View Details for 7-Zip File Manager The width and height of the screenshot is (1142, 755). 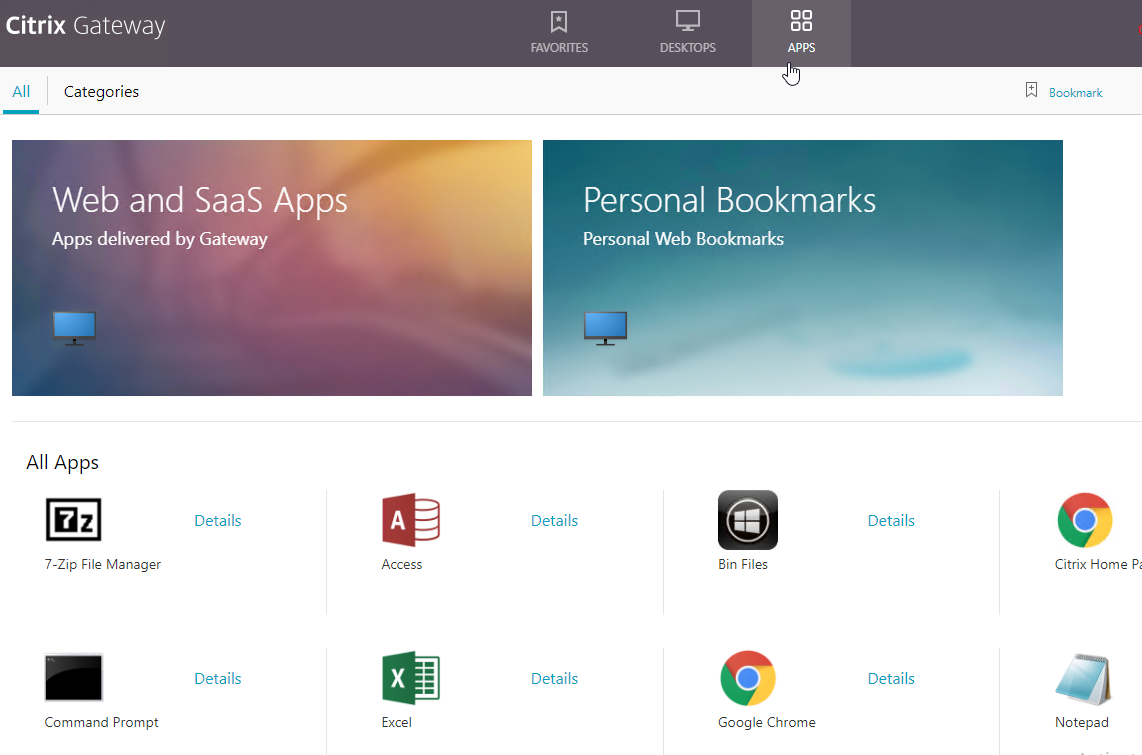[x=218, y=521]
